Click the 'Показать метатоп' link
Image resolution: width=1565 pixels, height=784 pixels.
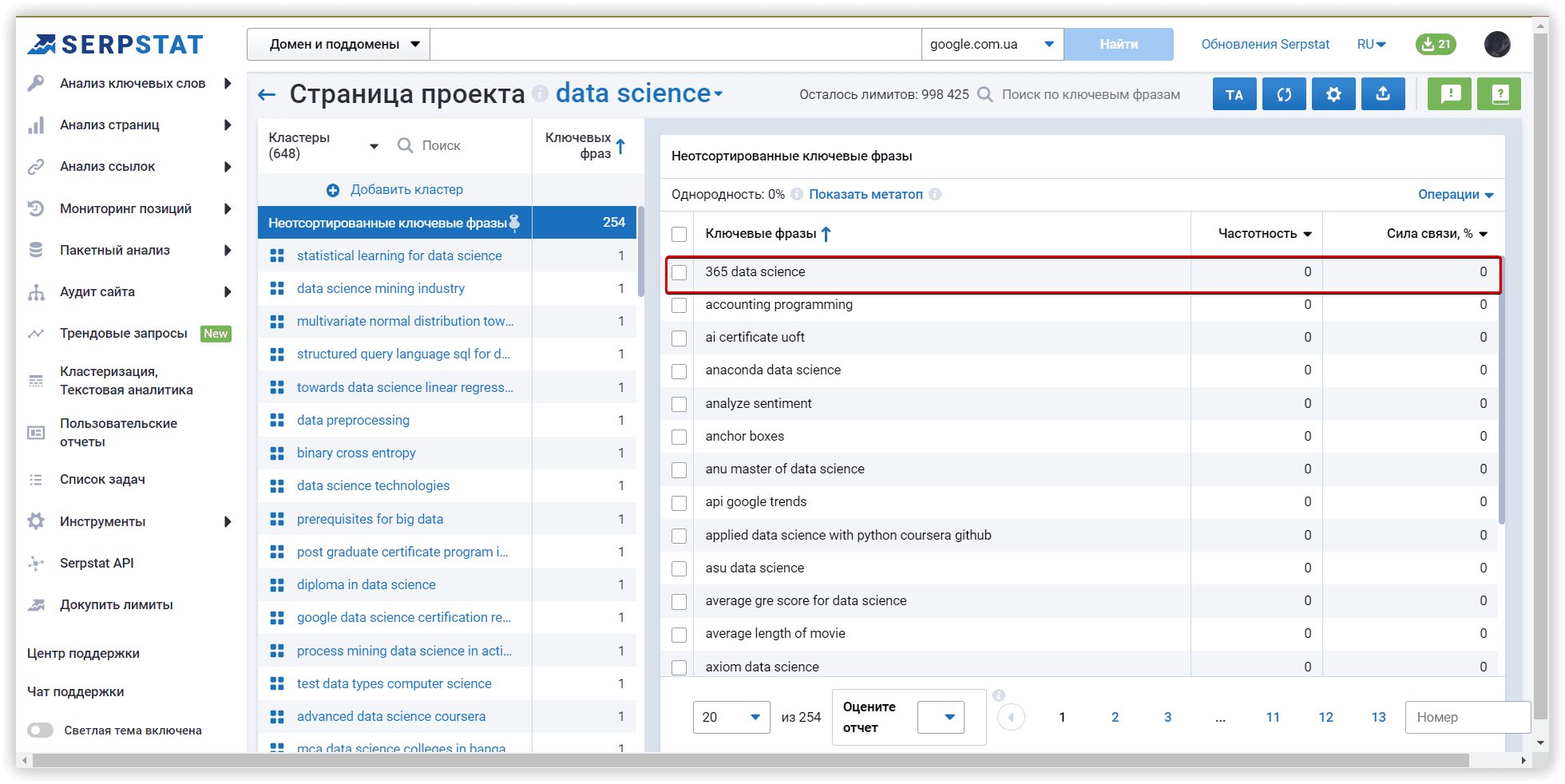tap(866, 195)
